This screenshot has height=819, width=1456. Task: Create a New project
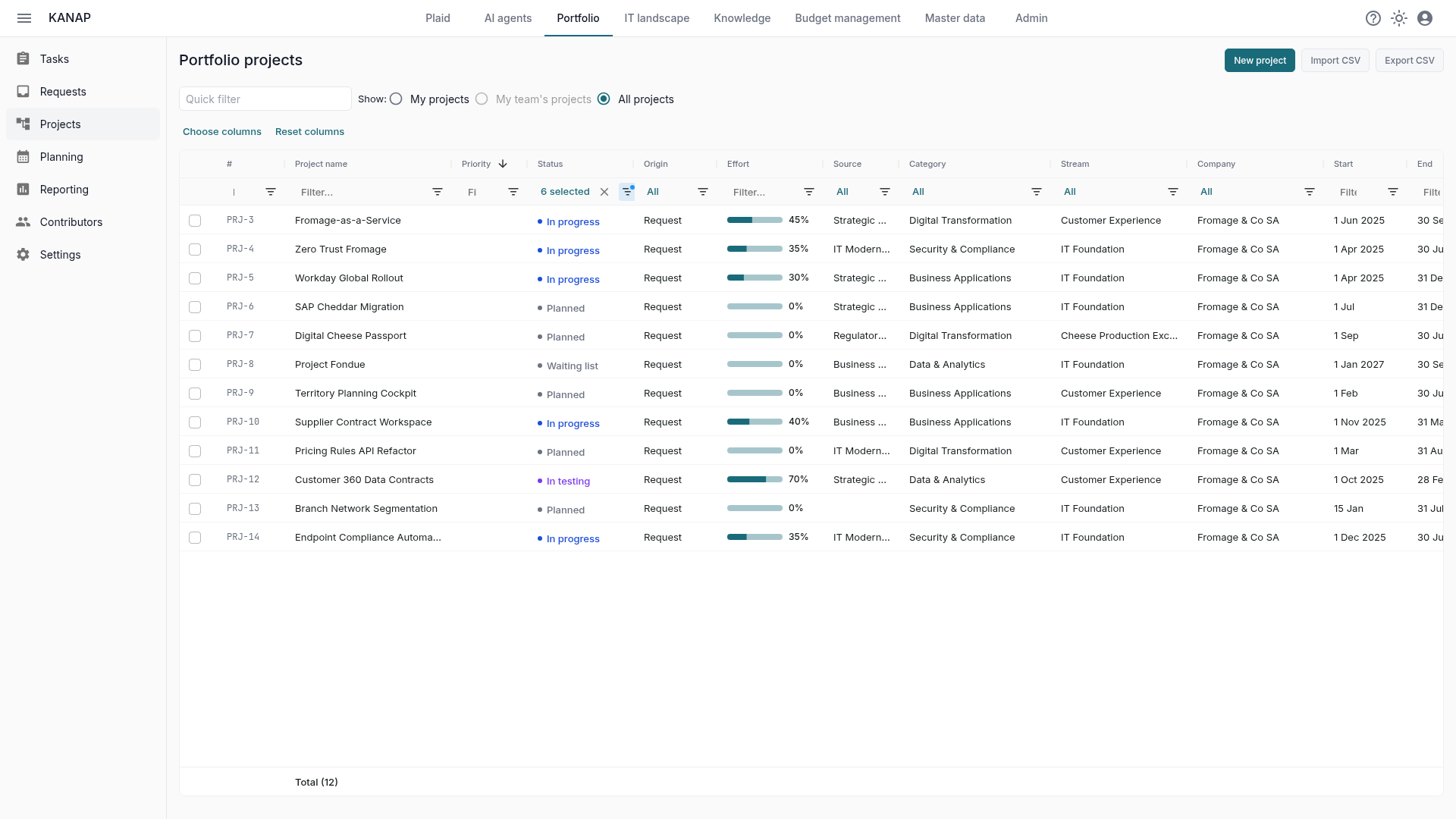pyautogui.click(x=1260, y=60)
